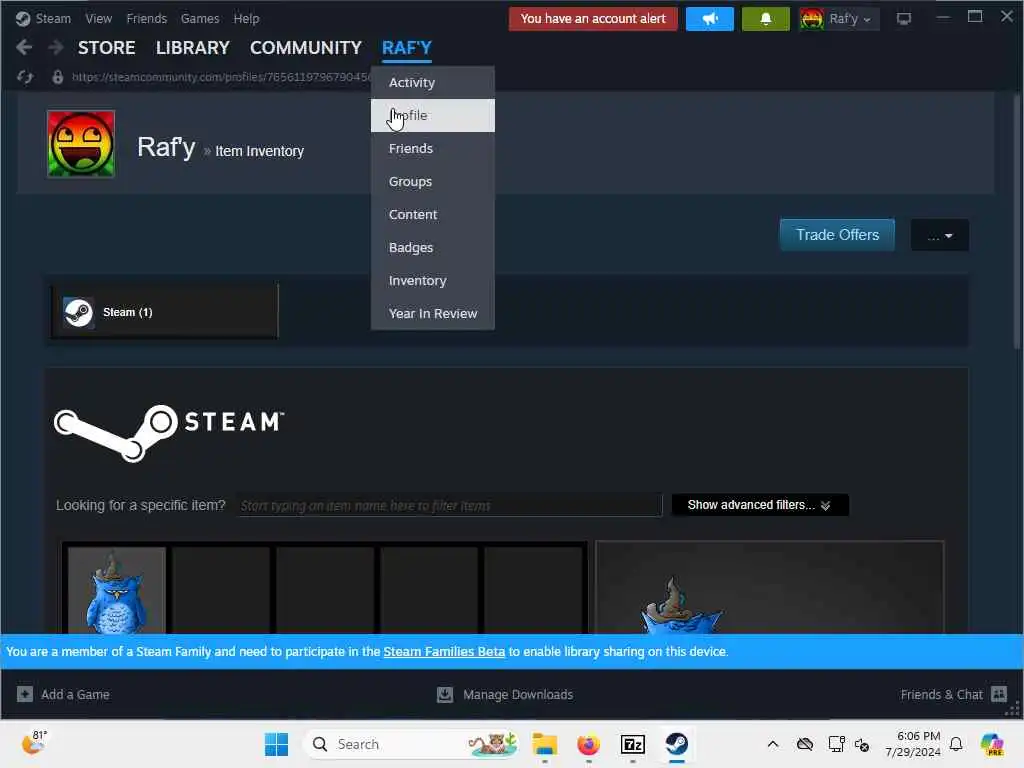Screen dimensions: 1024x768
Task: Open Firefox from the taskbar
Action: pos(588,744)
